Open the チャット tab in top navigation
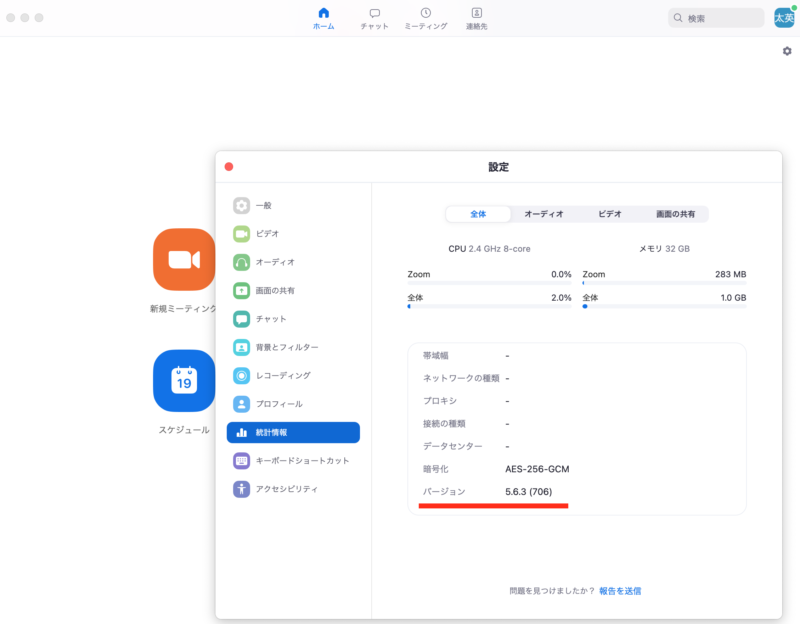This screenshot has width=800, height=624. (x=374, y=19)
